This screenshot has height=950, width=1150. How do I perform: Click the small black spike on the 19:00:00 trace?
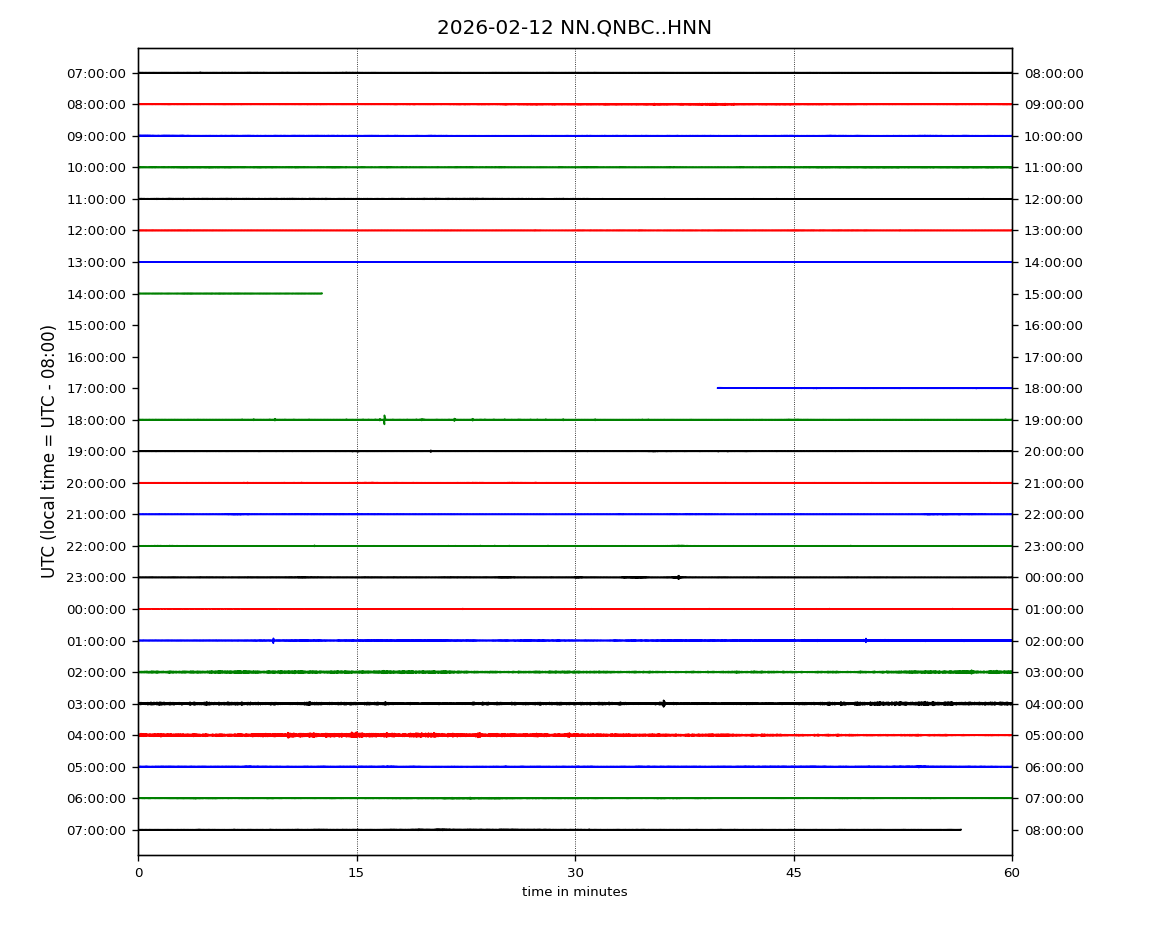431,451
